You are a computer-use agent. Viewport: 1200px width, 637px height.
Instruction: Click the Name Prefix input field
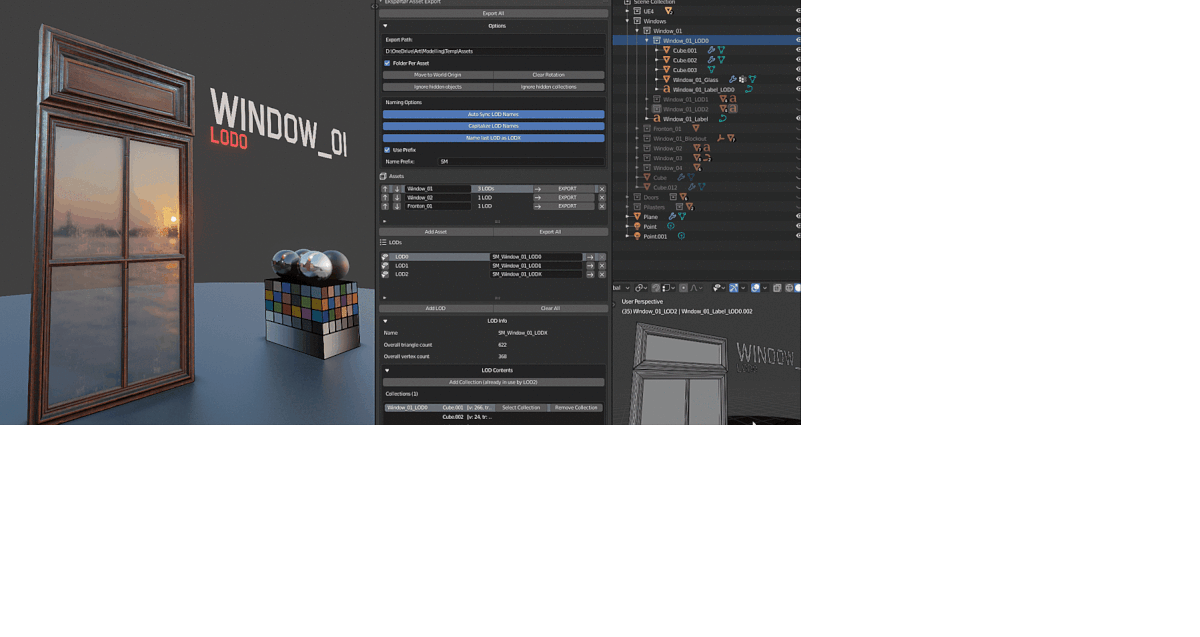(521, 161)
